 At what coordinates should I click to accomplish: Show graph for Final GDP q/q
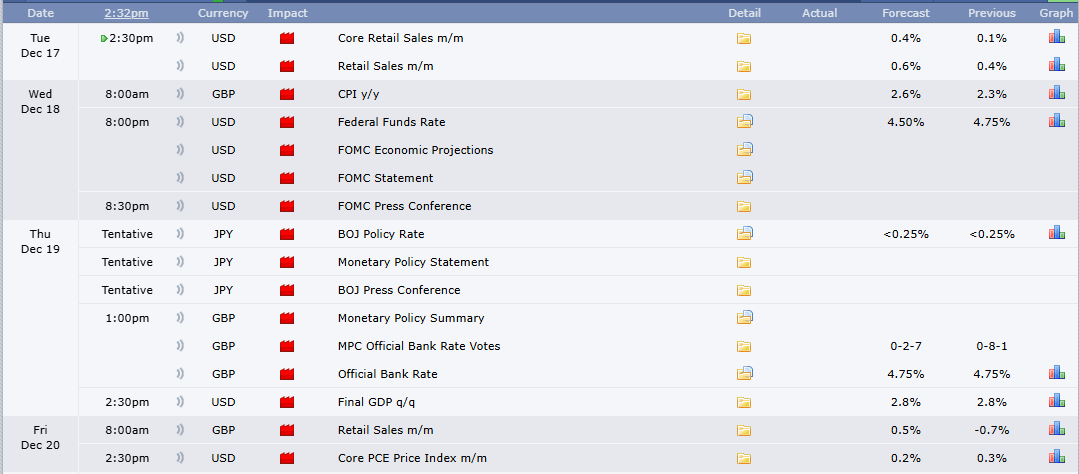point(1056,400)
